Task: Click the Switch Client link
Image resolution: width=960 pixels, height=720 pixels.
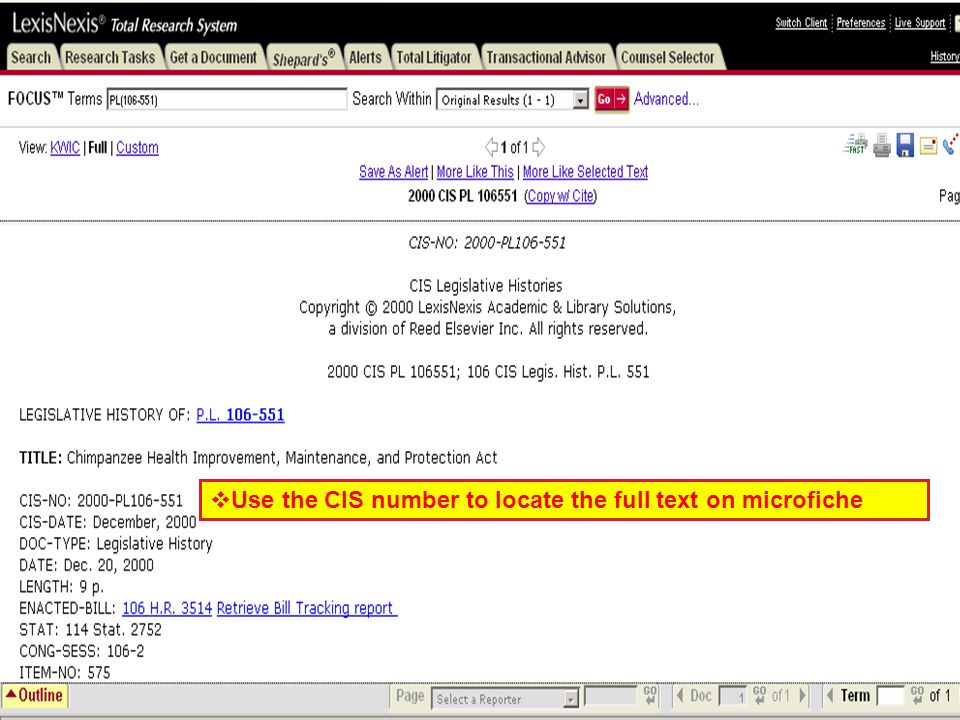Action: coord(801,23)
